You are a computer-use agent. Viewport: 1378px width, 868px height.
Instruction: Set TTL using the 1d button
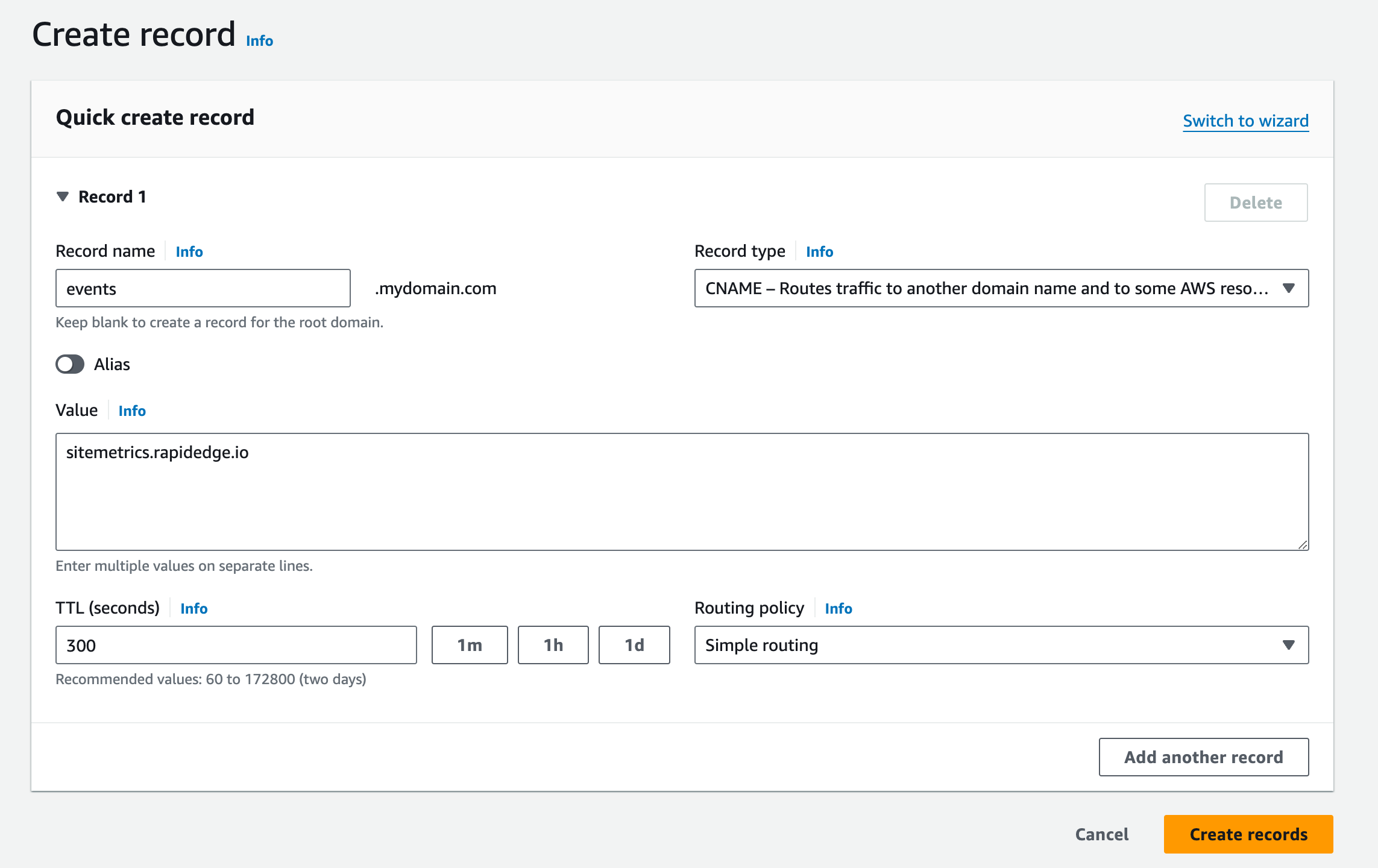coord(634,645)
